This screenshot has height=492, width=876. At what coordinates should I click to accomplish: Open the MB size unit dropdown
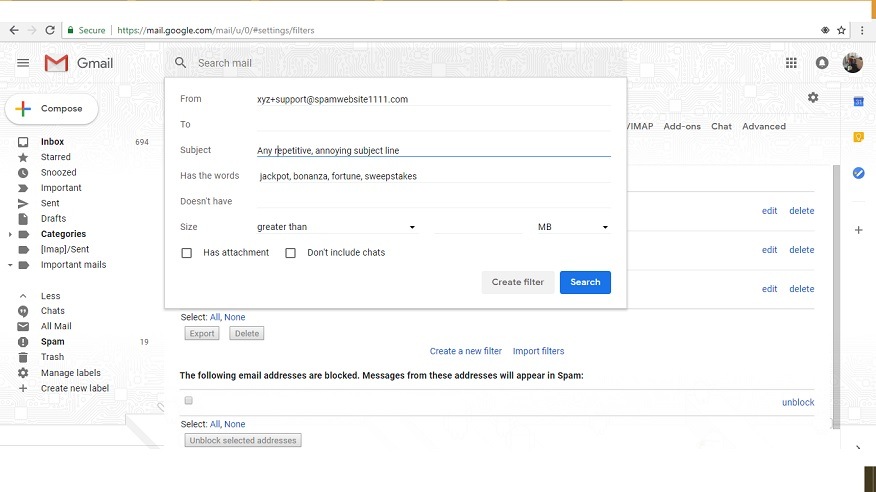pyautogui.click(x=573, y=227)
